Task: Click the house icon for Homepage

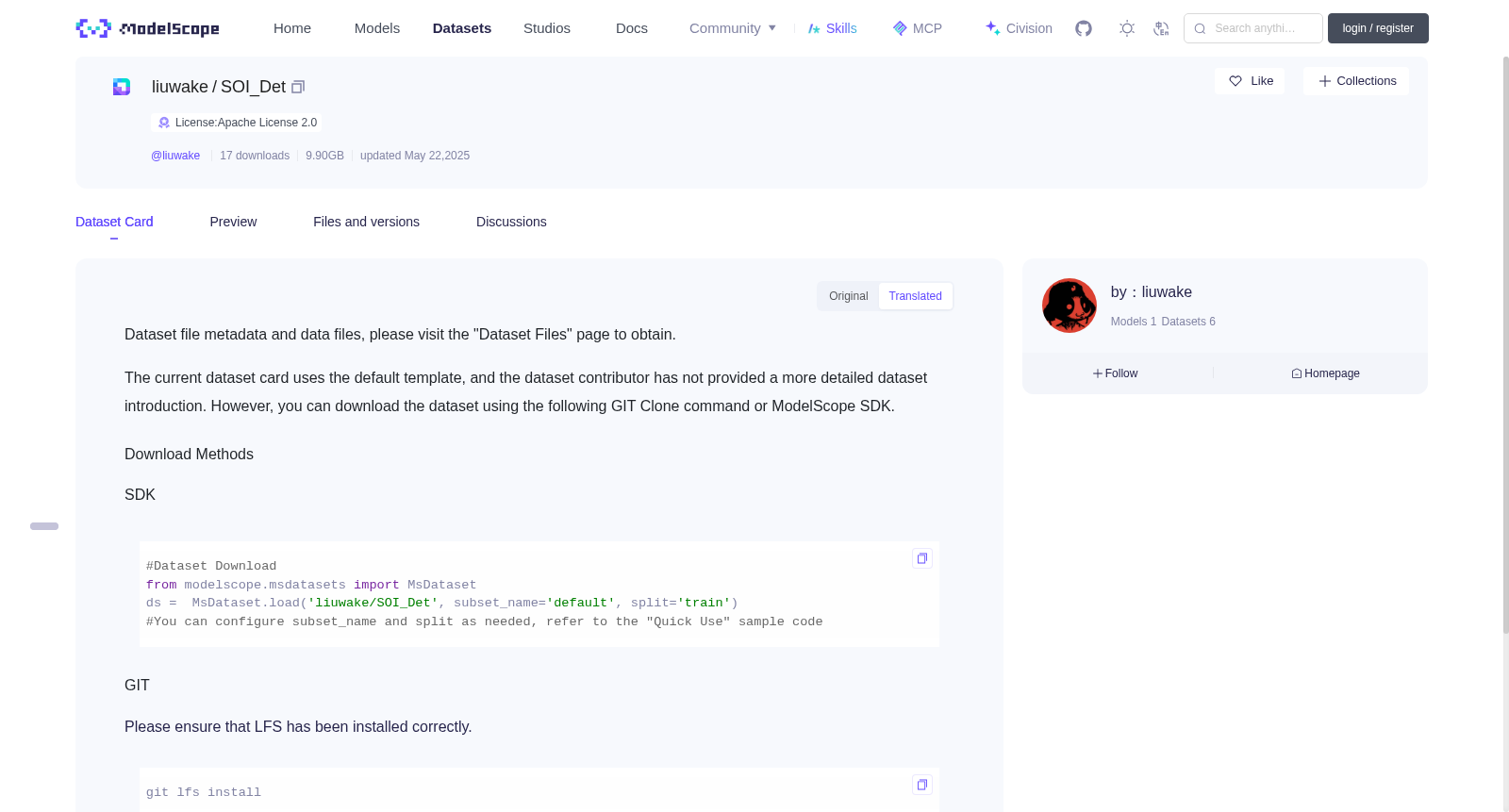Action: tap(1297, 373)
